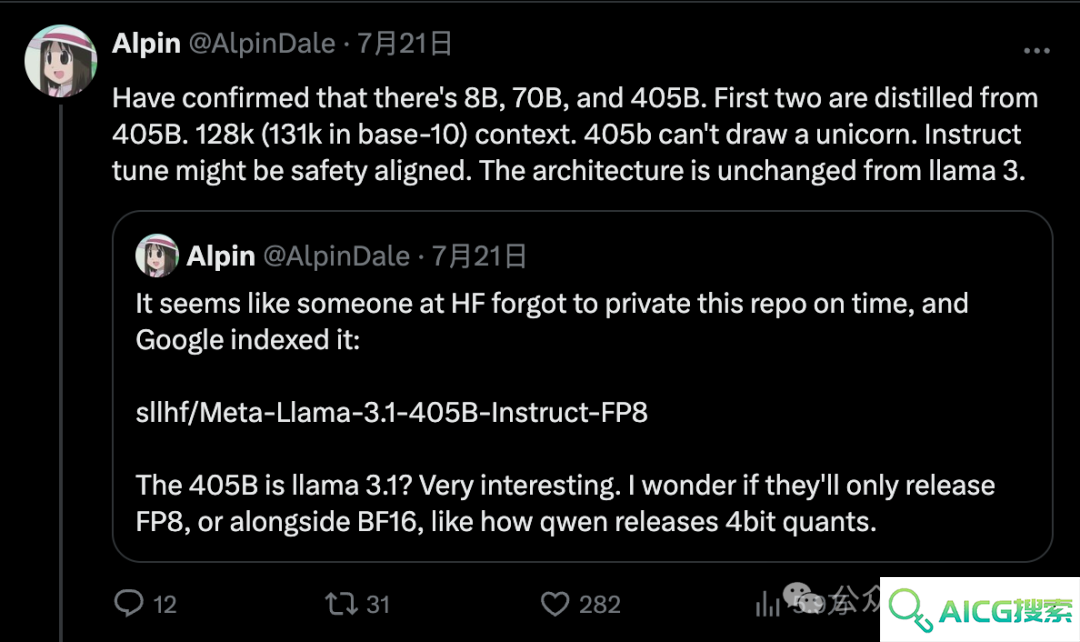
Task: Open the Alpin display name in main tweet
Action: click(146, 43)
